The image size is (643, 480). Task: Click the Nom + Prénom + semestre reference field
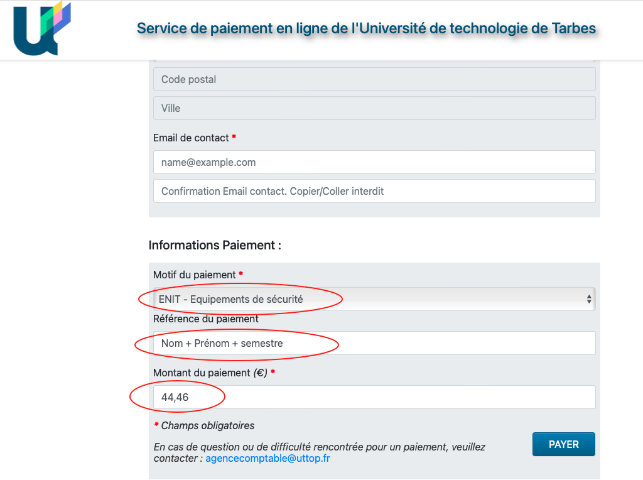click(374, 343)
